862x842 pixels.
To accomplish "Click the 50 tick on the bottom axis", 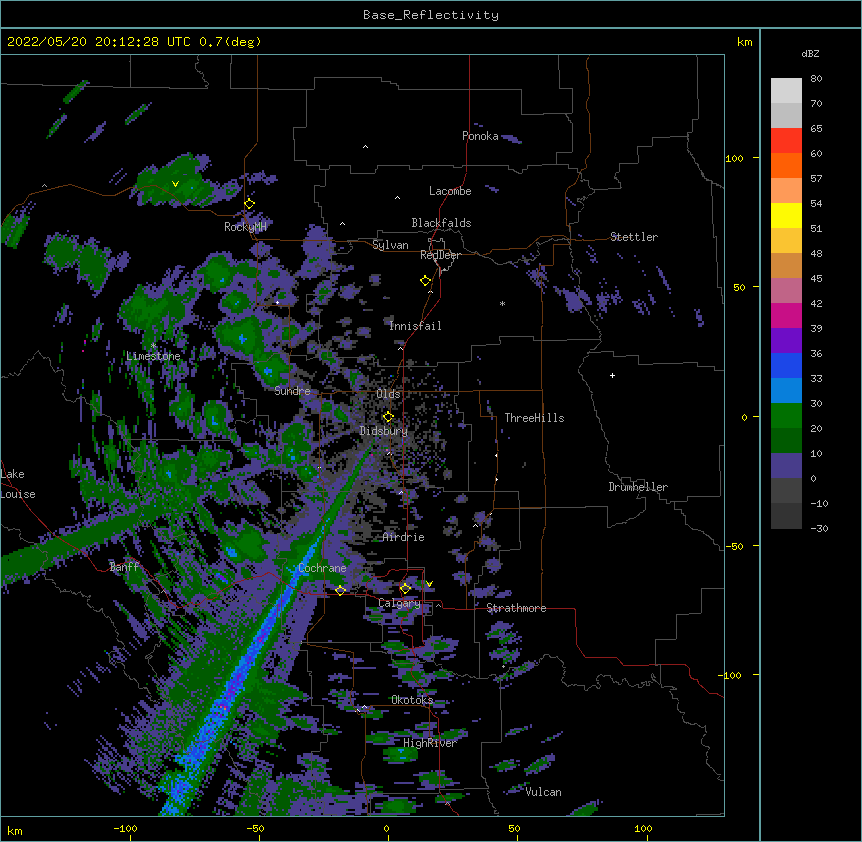I will (515, 828).
